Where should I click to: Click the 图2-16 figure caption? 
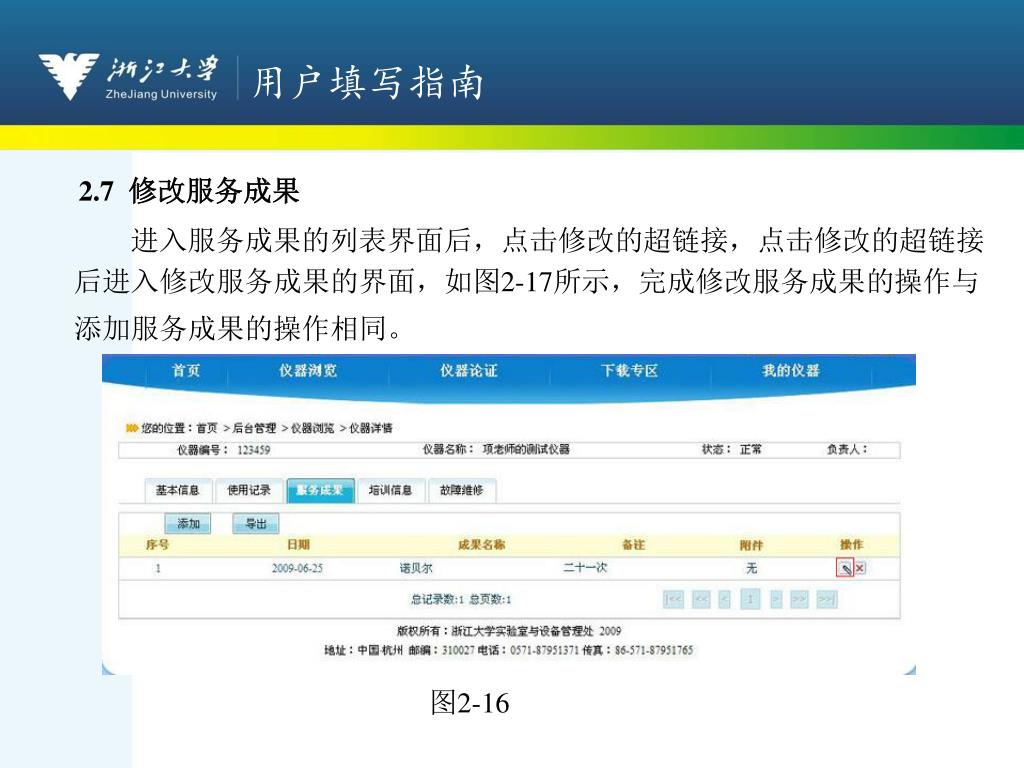click(x=470, y=703)
